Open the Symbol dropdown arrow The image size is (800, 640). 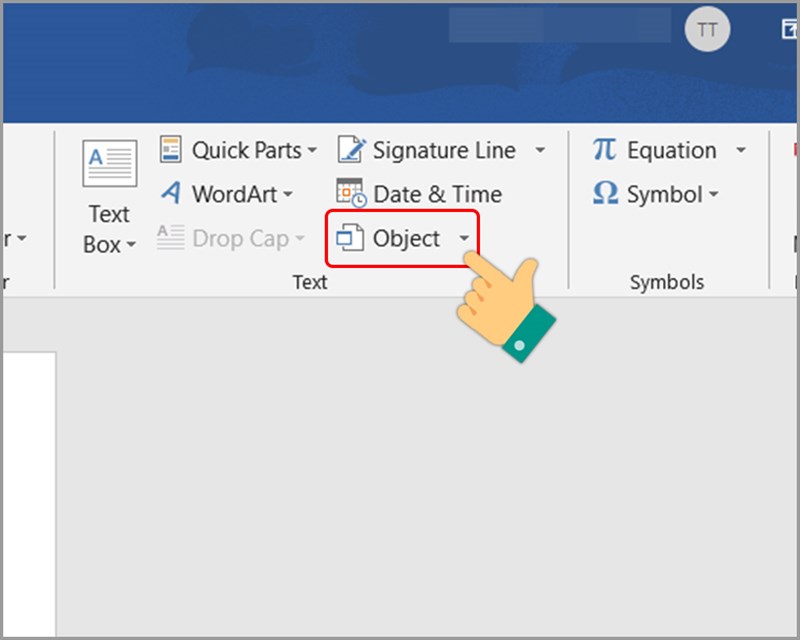pos(713,195)
